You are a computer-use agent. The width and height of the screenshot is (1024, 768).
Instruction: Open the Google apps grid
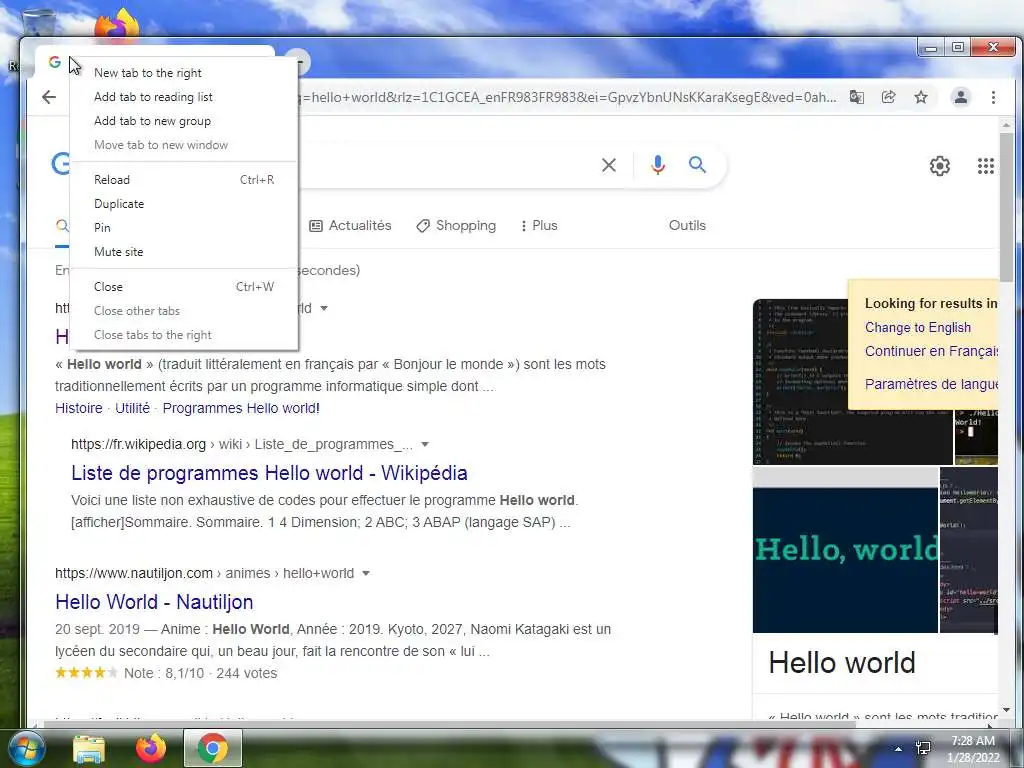point(985,166)
